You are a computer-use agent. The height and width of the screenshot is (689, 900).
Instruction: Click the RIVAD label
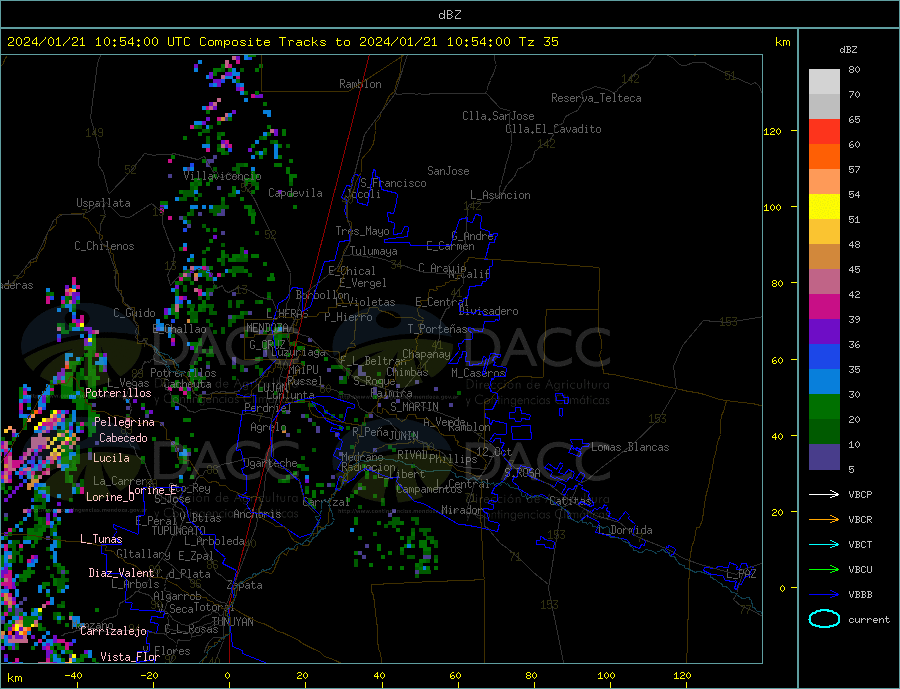tap(413, 455)
